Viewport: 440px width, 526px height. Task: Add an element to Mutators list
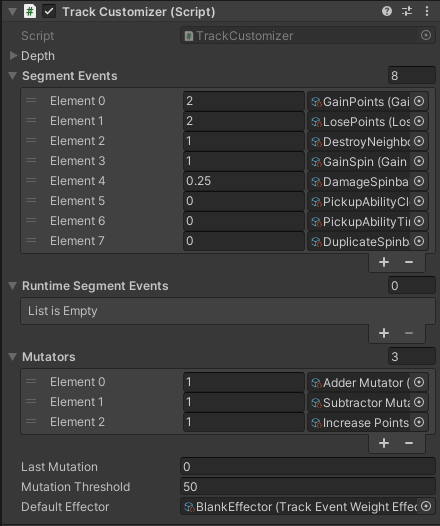coord(384,443)
